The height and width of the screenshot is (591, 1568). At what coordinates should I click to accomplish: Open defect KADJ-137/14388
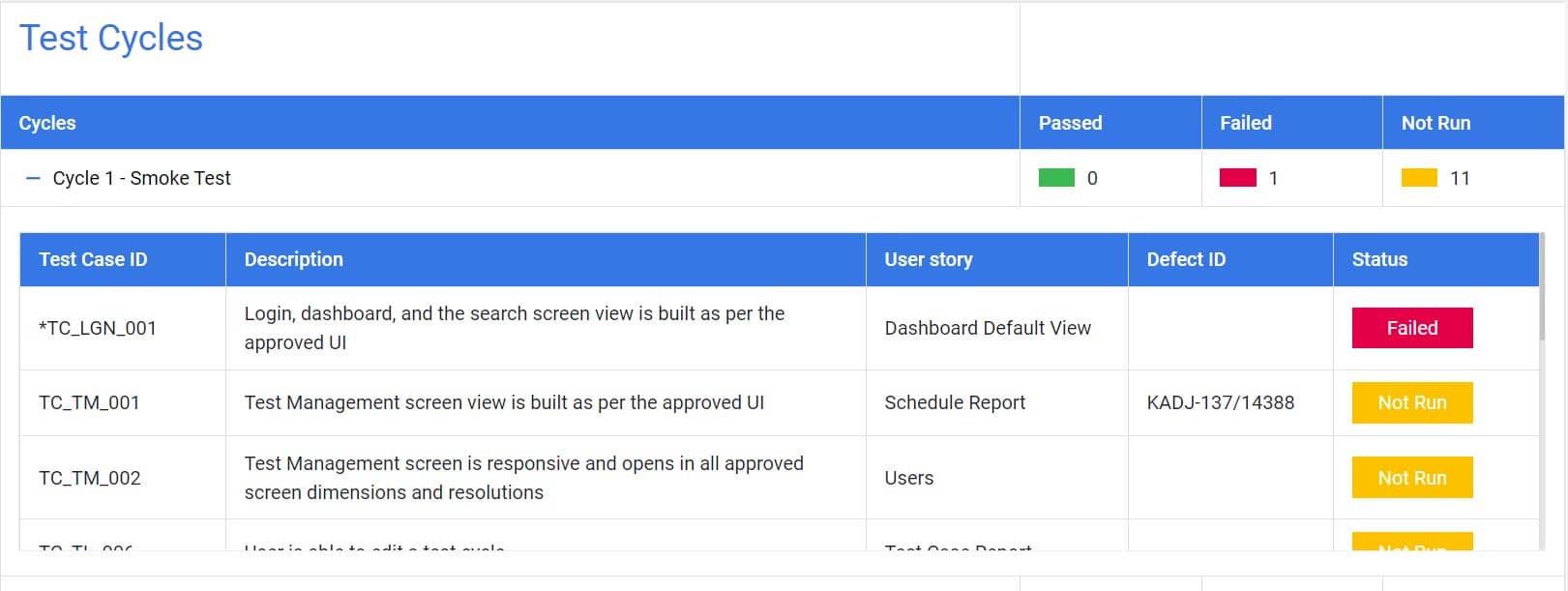tap(1220, 402)
